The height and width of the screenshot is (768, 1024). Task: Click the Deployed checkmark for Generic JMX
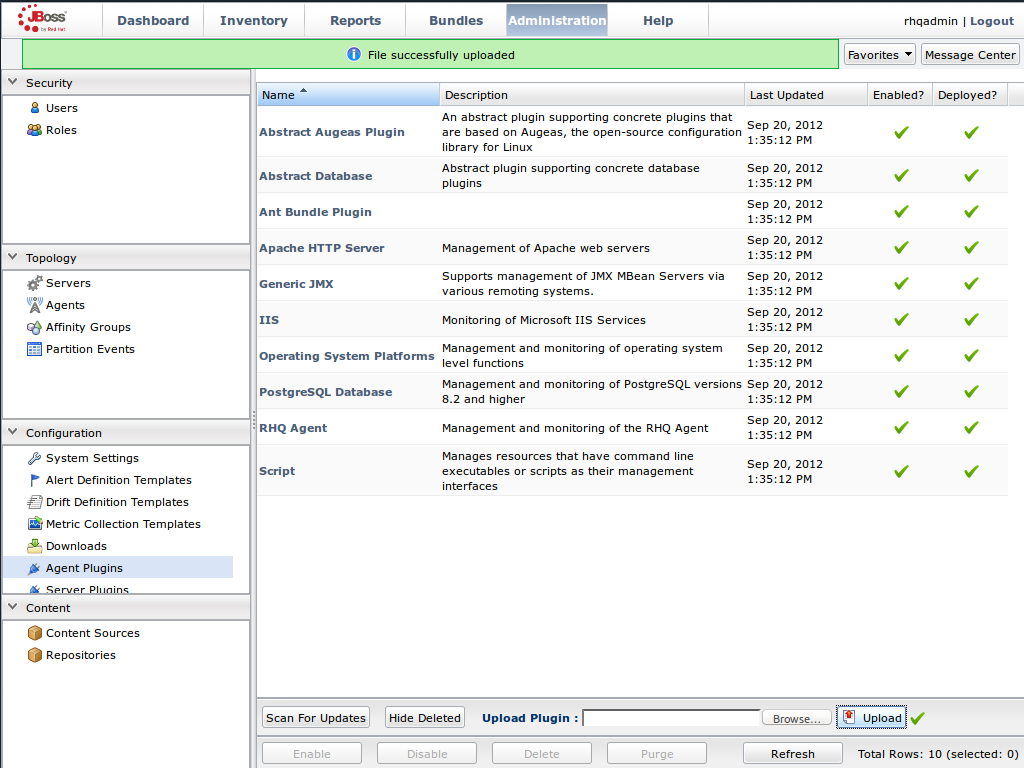970,283
